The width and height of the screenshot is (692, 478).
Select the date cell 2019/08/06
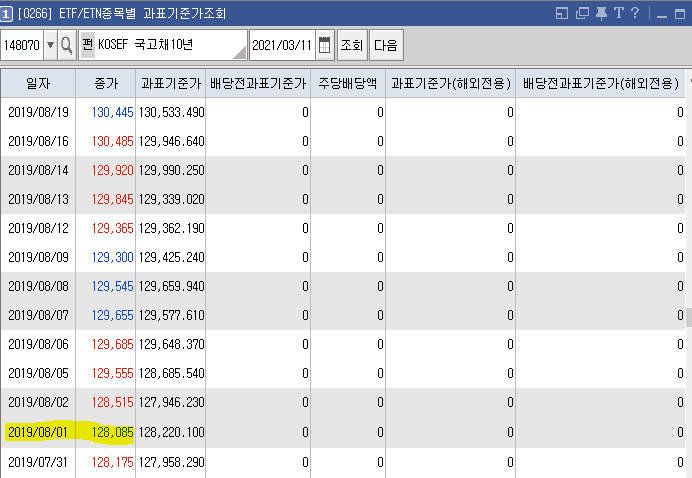coord(38,344)
